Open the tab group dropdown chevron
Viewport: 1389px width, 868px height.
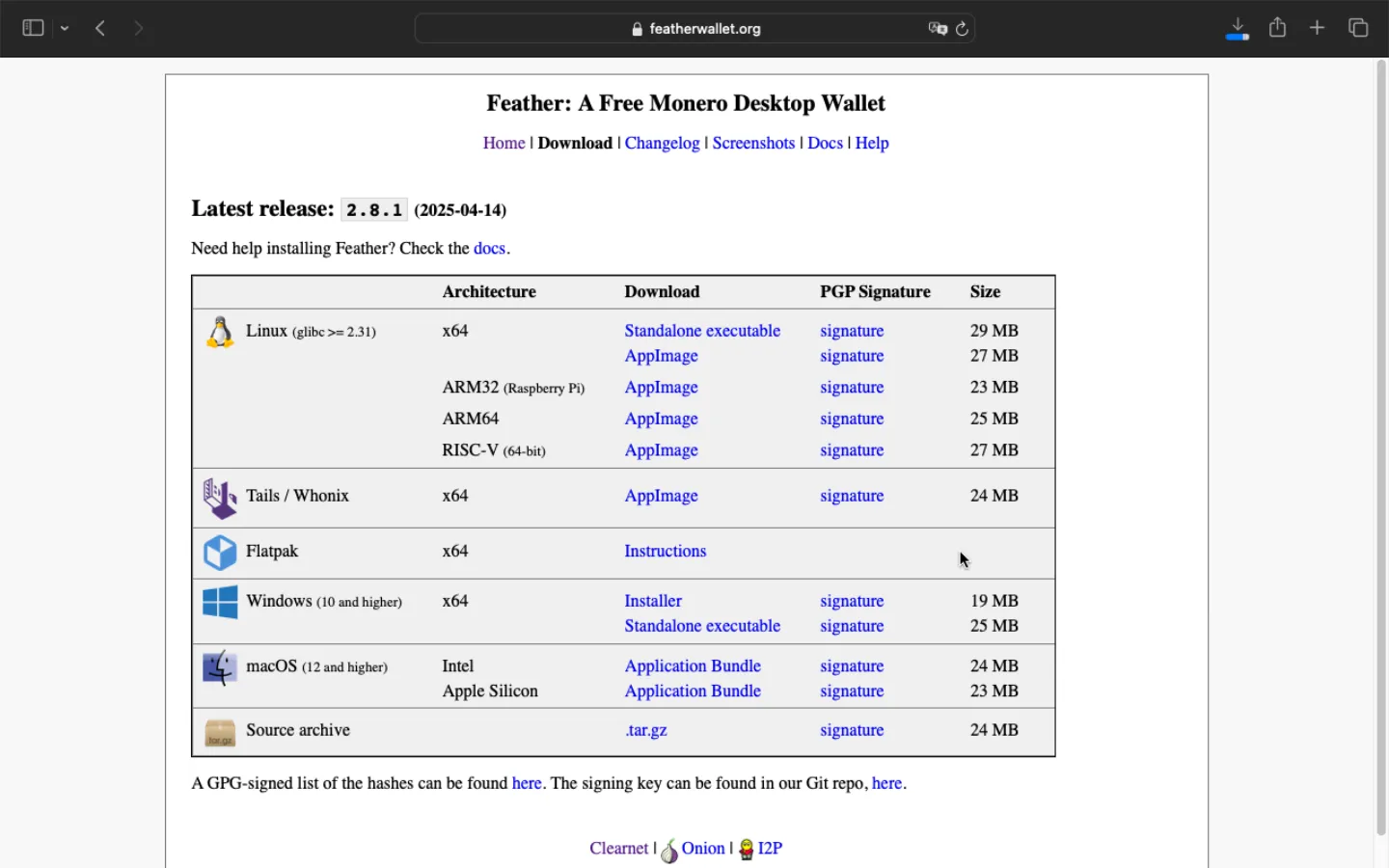point(65,29)
